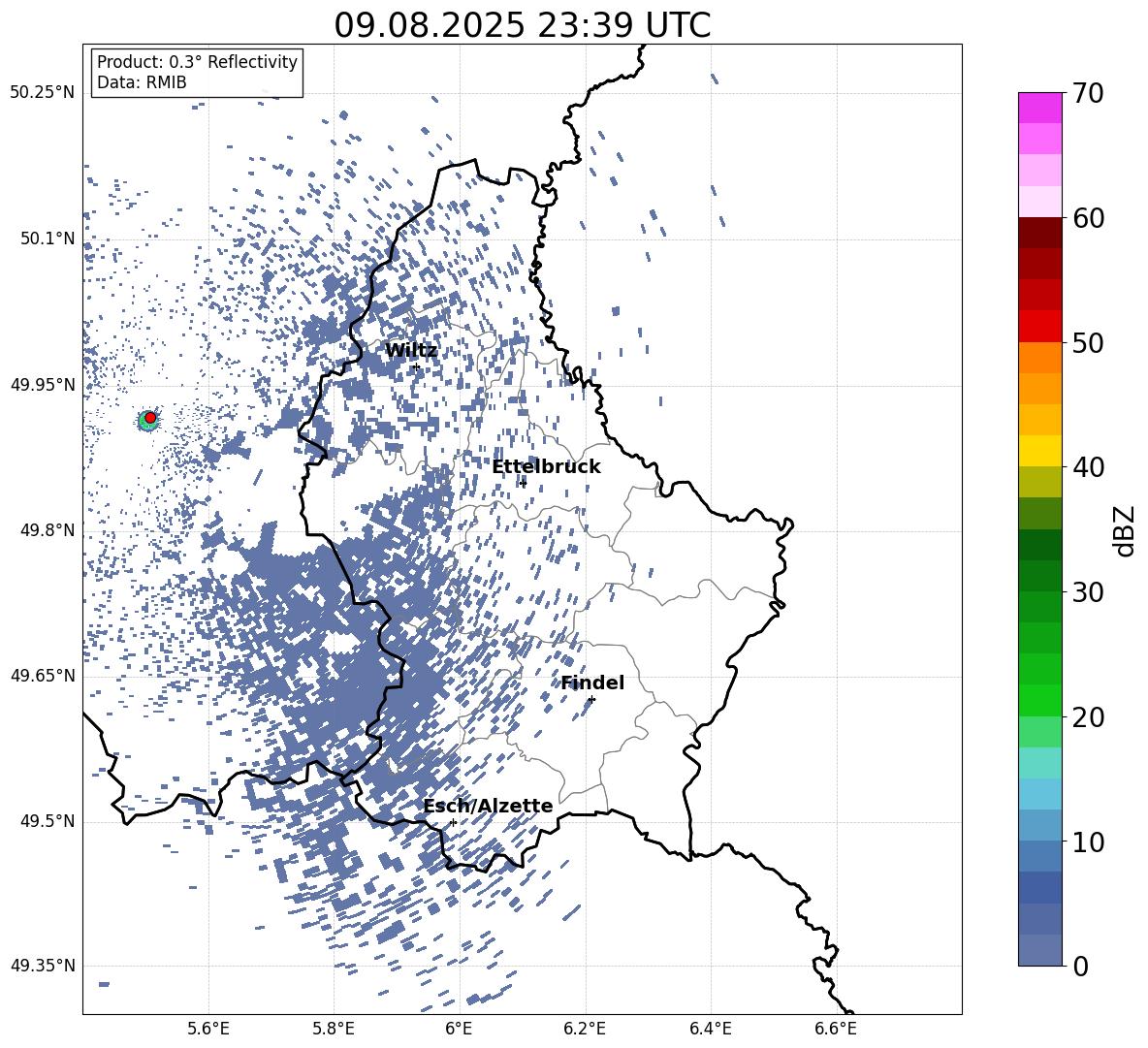Click the dark green colorbar segment near 30

[1040, 576]
